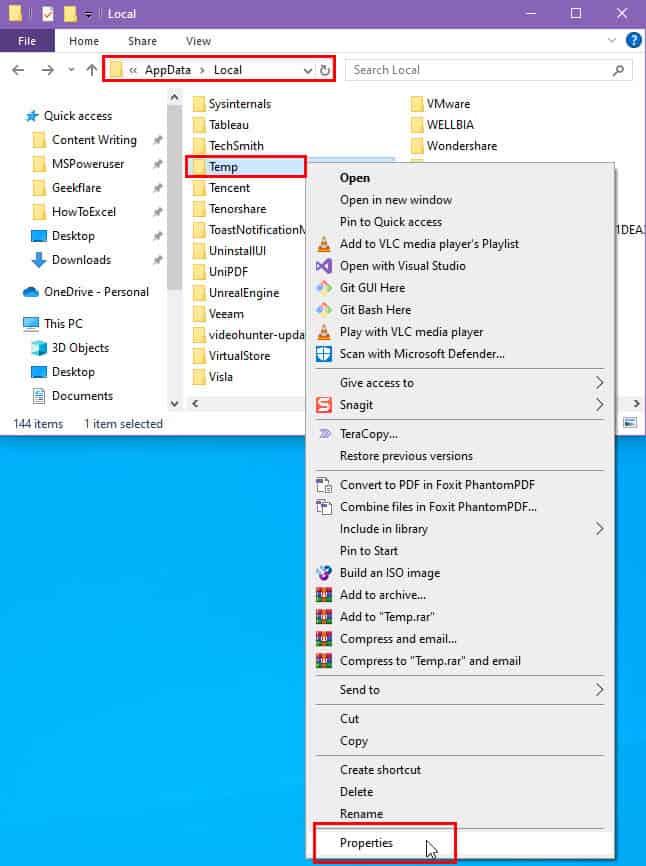Expand the Snagit submenu arrow
Viewport: 646px width, 866px height.
599,405
